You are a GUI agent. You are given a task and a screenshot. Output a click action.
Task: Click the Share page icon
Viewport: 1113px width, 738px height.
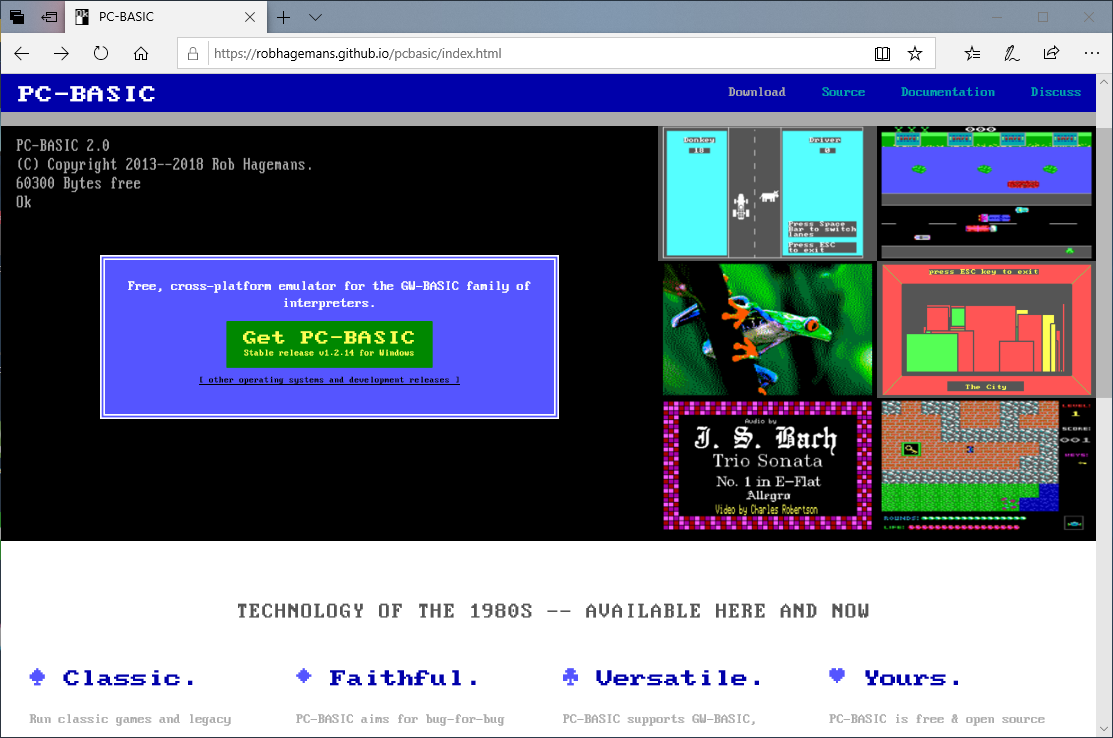(1051, 53)
